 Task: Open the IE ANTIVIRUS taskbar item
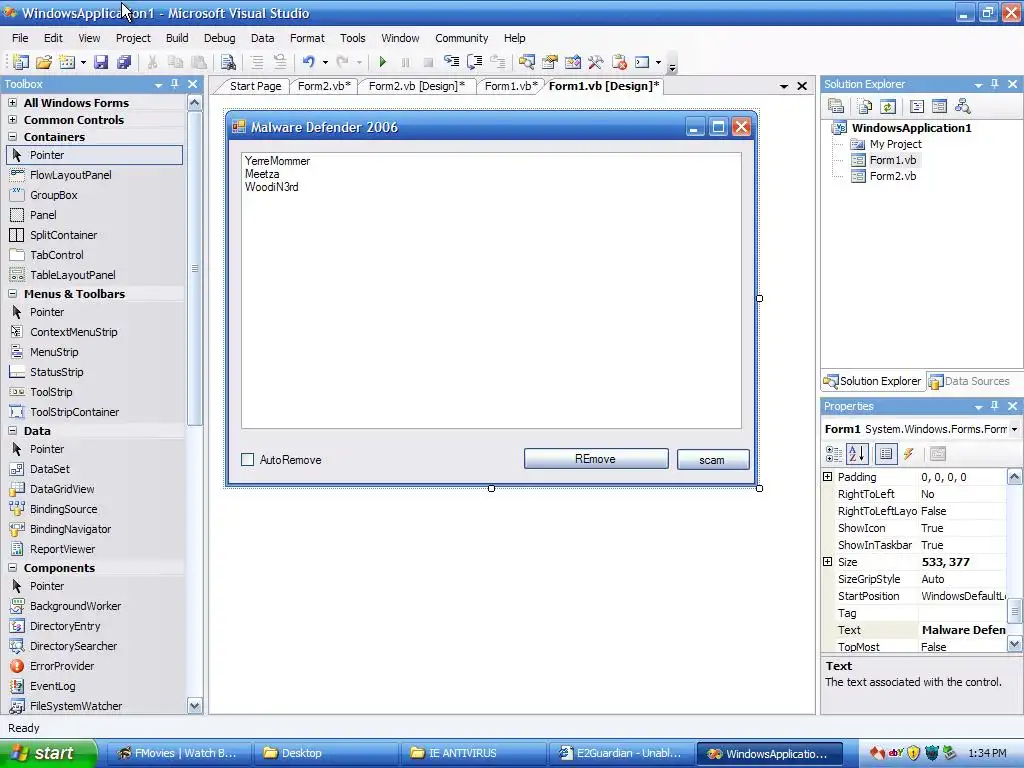coord(472,753)
